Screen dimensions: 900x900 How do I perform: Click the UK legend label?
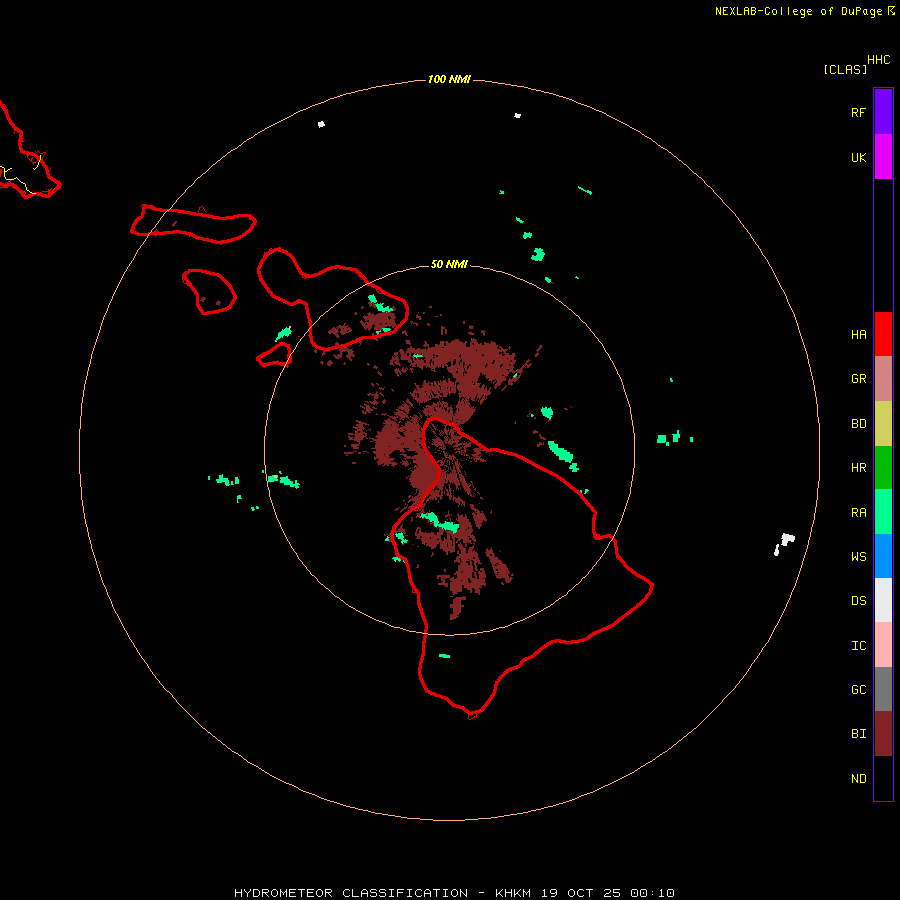(x=858, y=157)
